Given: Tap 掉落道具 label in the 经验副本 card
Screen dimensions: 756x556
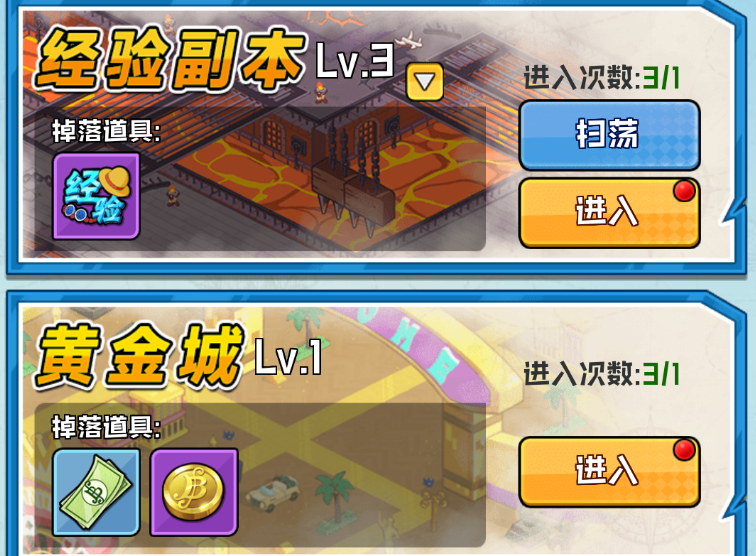Looking at the screenshot, I should (107, 131).
